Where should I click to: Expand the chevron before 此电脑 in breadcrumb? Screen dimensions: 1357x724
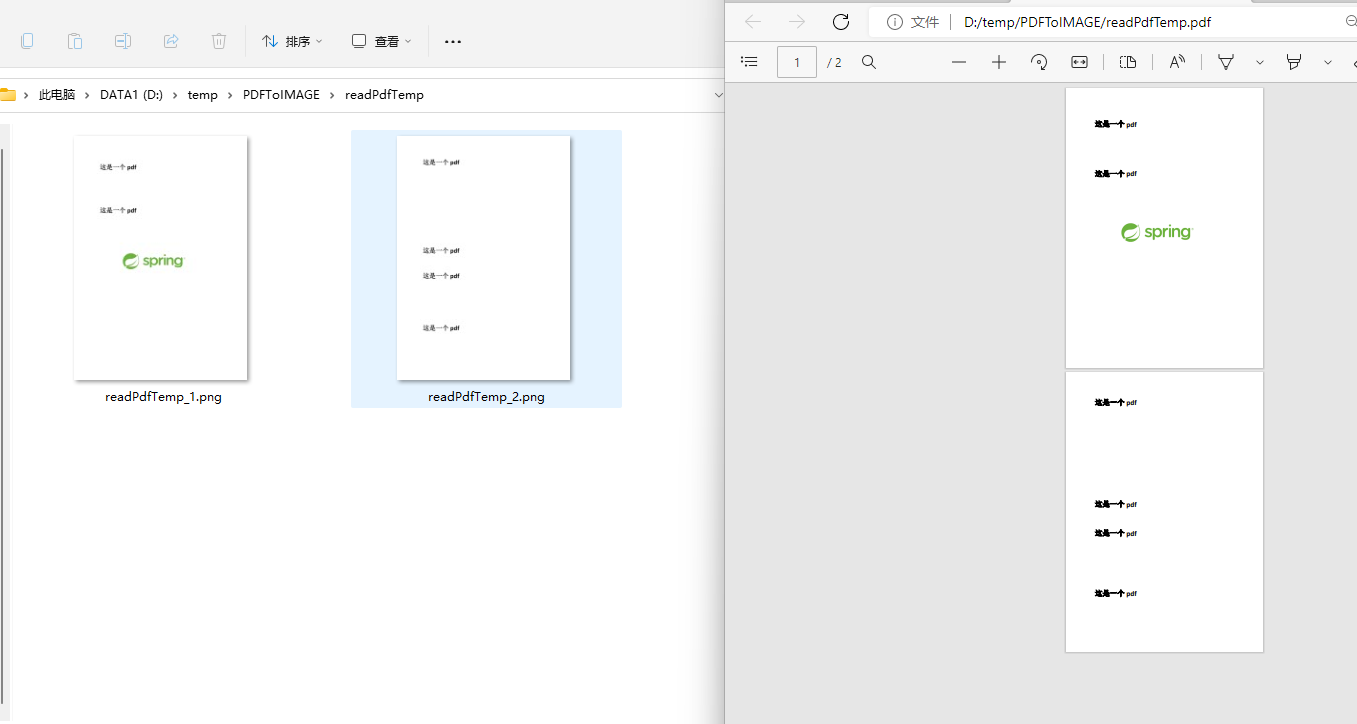[x=26, y=95]
